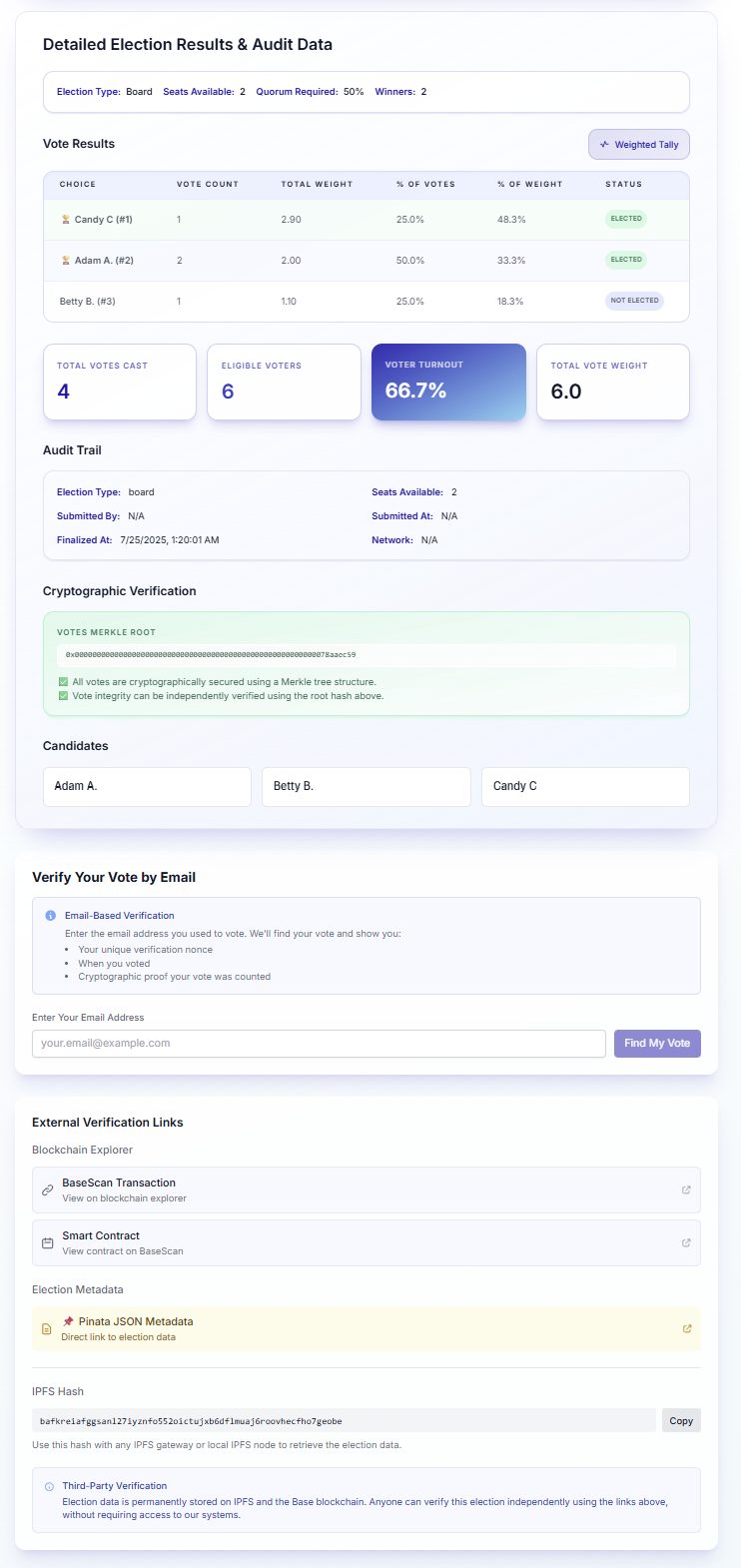The image size is (741, 1568).
Task: Open external link icon on Smart Contract row
Action: coord(686,1242)
